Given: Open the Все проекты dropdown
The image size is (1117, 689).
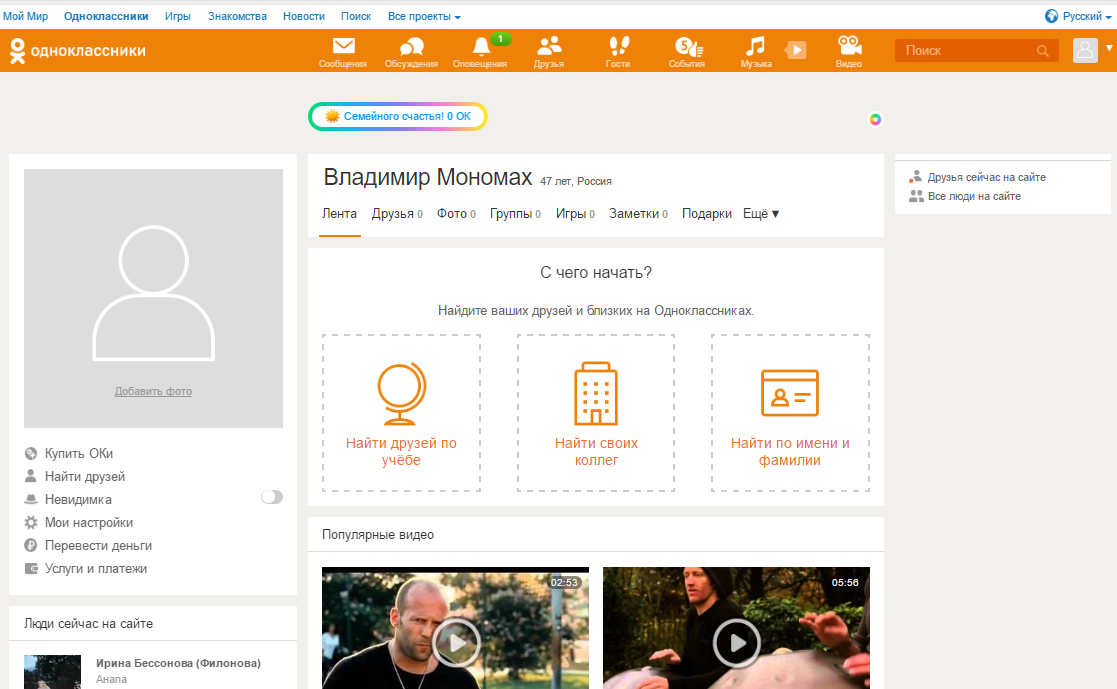Looking at the screenshot, I should [424, 17].
